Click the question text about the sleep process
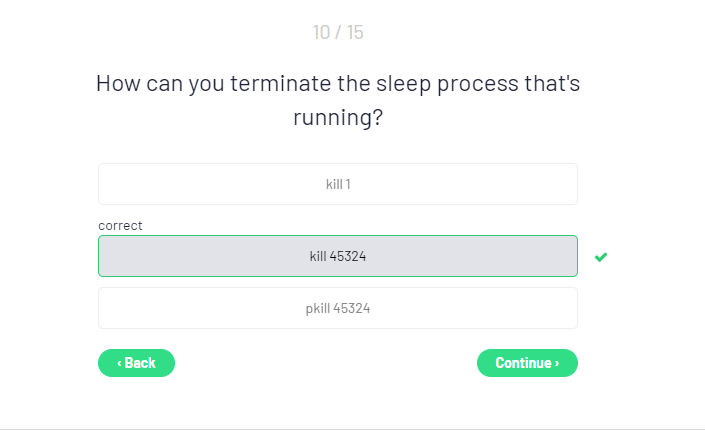The image size is (705, 433). (338, 100)
